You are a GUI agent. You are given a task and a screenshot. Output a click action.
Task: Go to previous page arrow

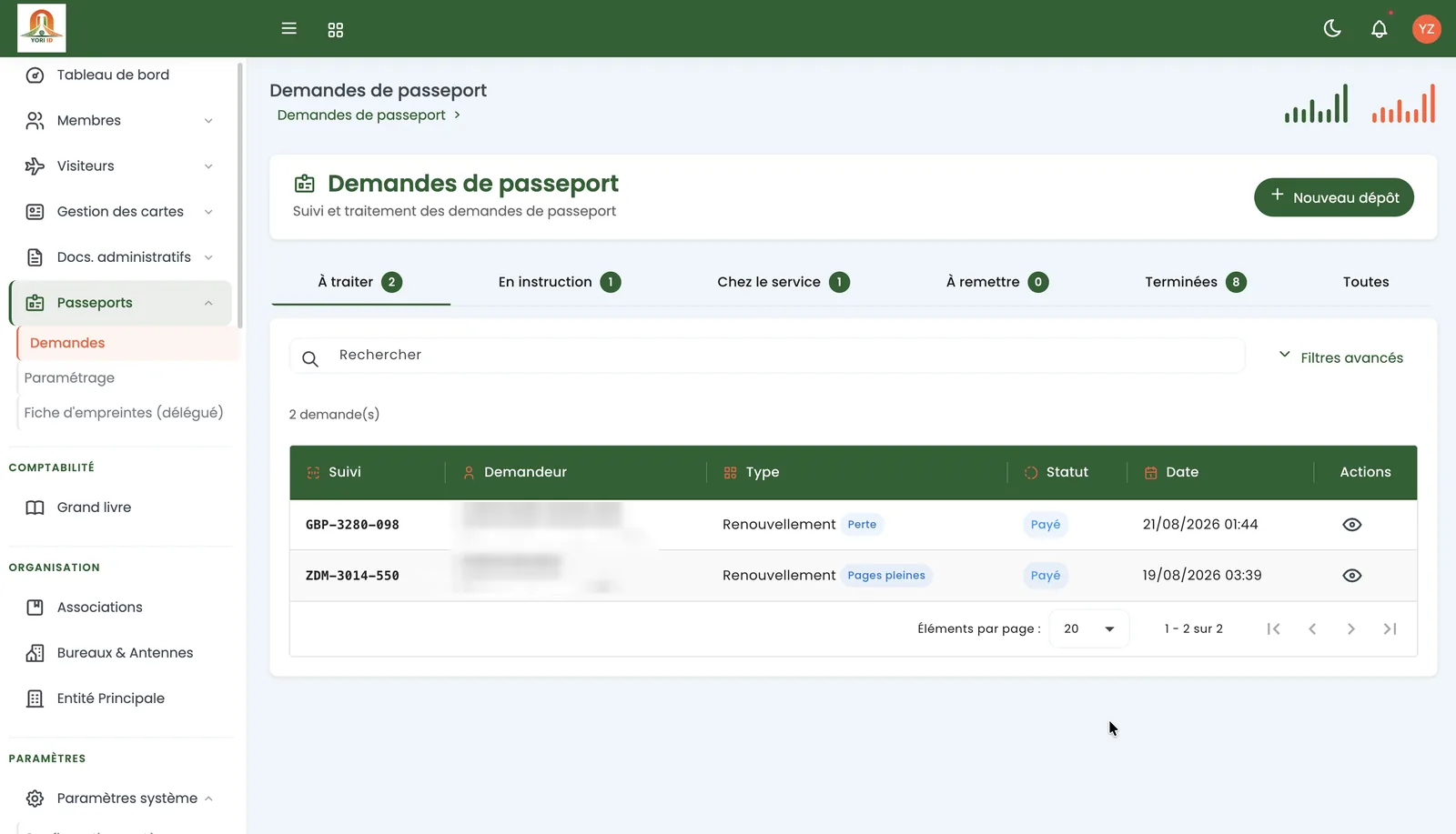coord(1312,628)
